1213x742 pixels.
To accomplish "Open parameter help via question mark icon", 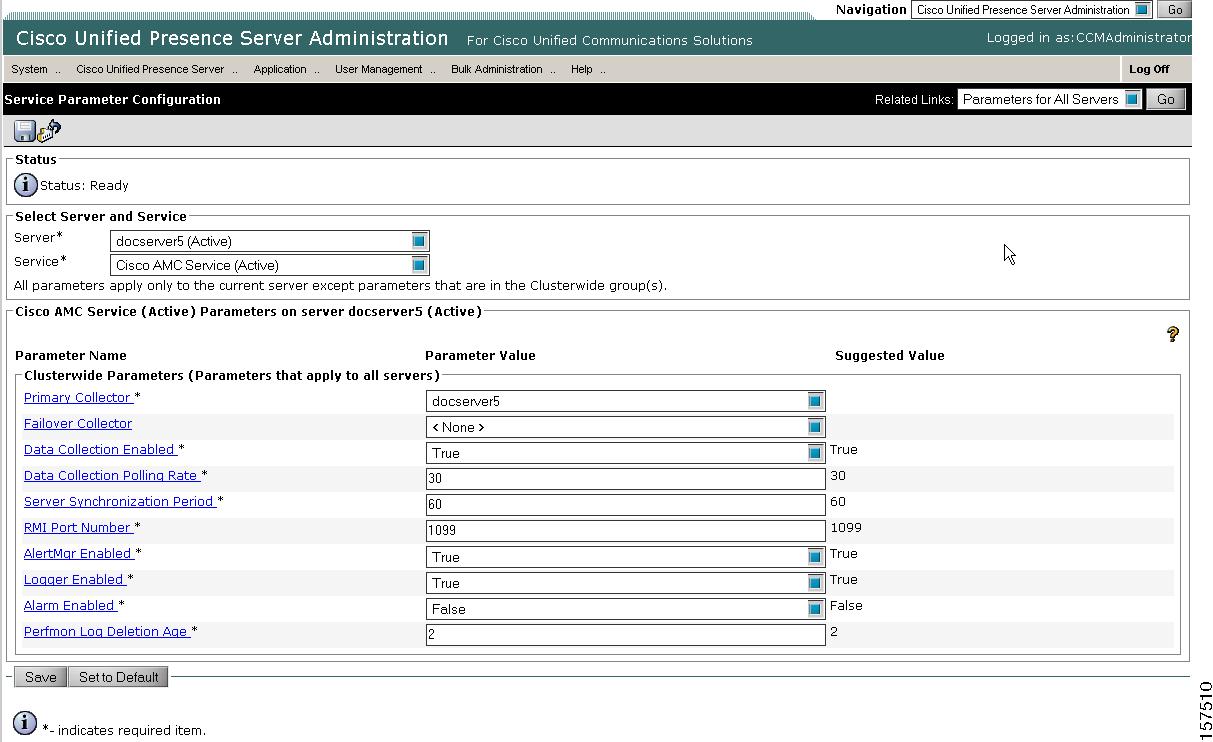I will click(x=1172, y=334).
